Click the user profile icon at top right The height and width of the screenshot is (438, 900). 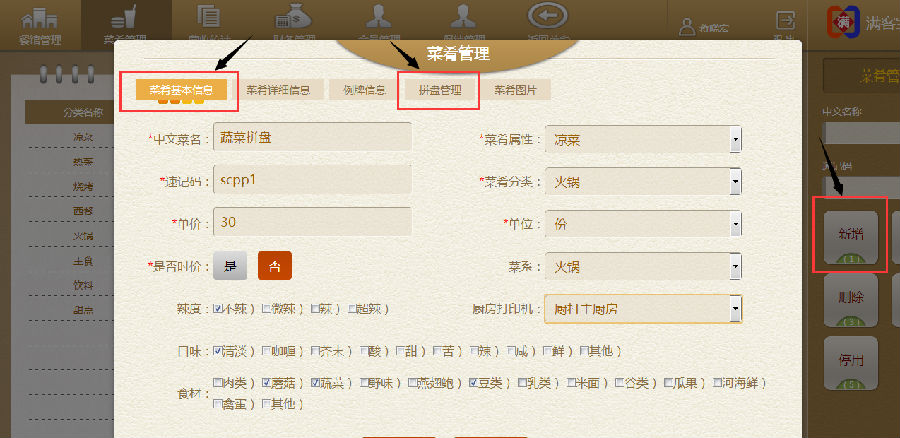(687, 26)
